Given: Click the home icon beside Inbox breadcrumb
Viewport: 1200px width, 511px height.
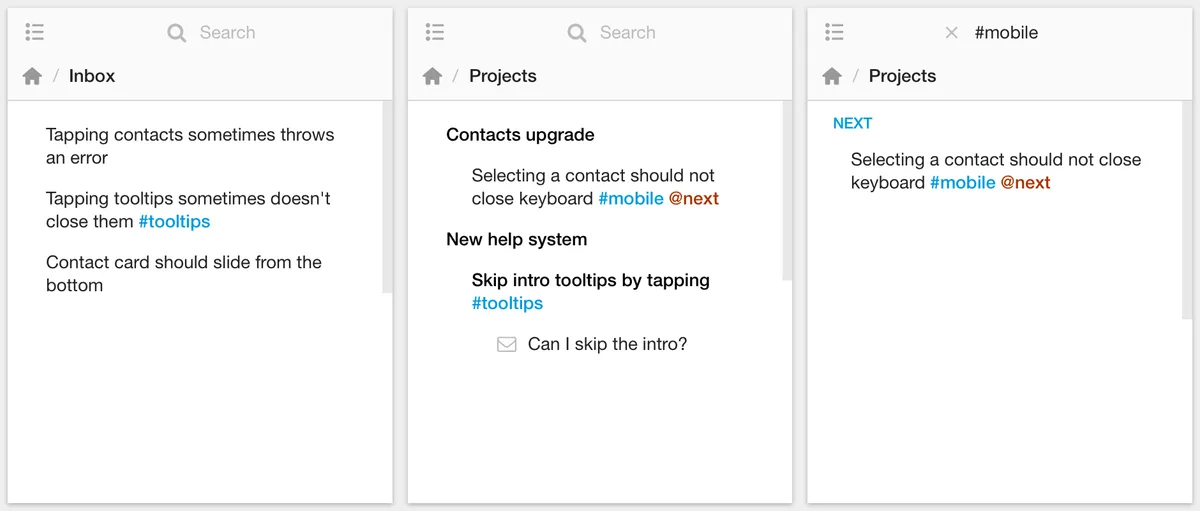Looking at the screenshot, I should pos(32,76).
